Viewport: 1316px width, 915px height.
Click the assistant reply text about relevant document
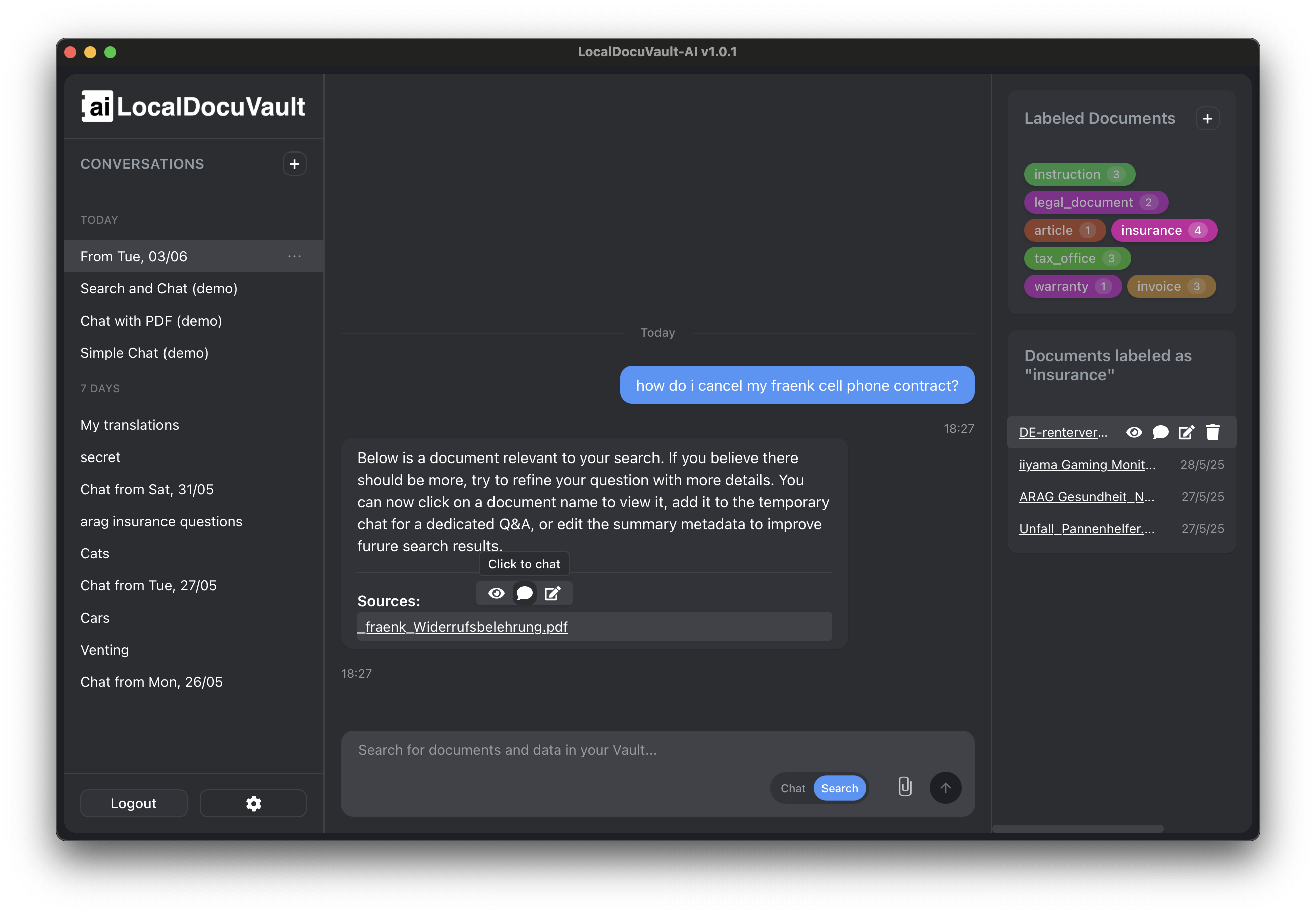[x=593, y=502]
